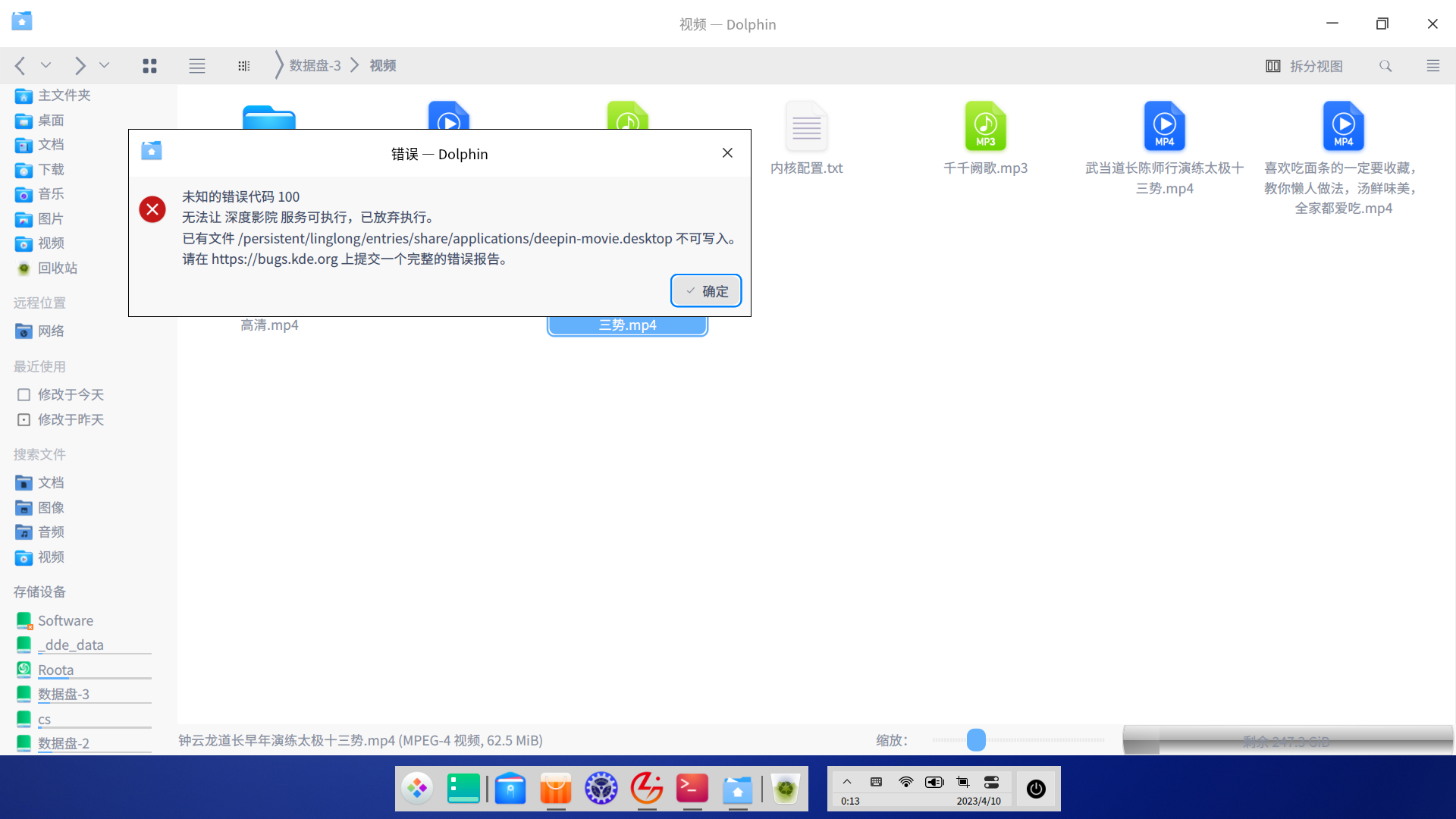Select 修改于昨天 recent filter
This screenshot has height=819, width=1456.
click(71, 419)
